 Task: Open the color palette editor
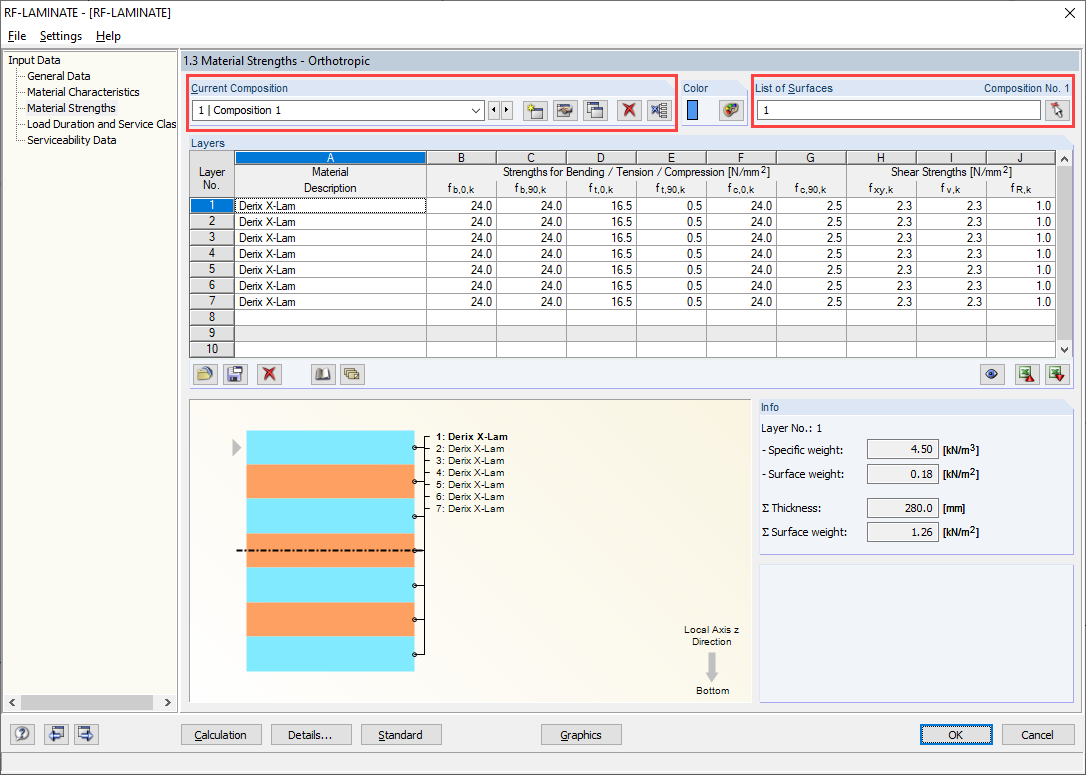click(x=731, y=110)
